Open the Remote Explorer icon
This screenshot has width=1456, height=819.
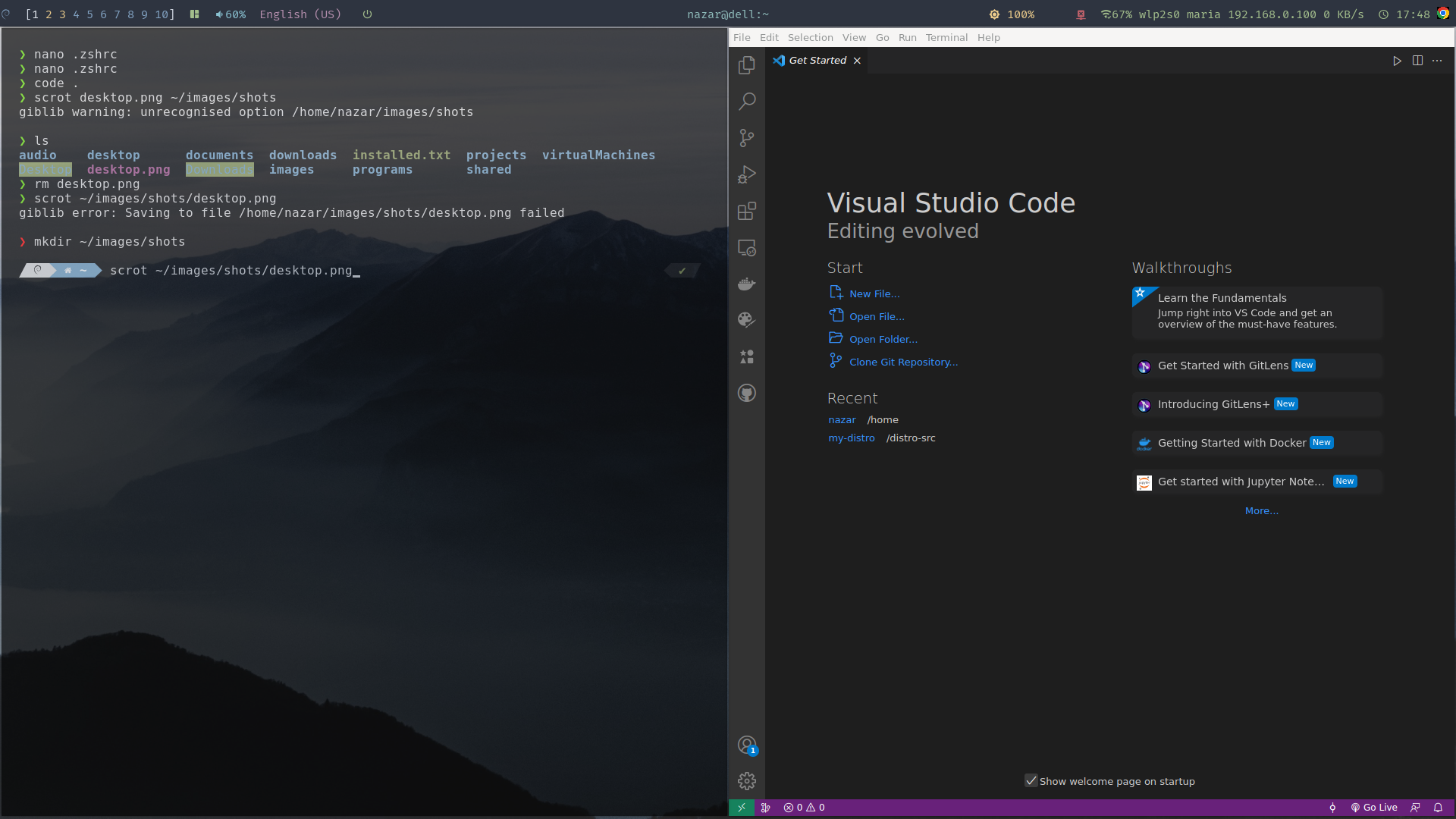[x=747, y=248]
